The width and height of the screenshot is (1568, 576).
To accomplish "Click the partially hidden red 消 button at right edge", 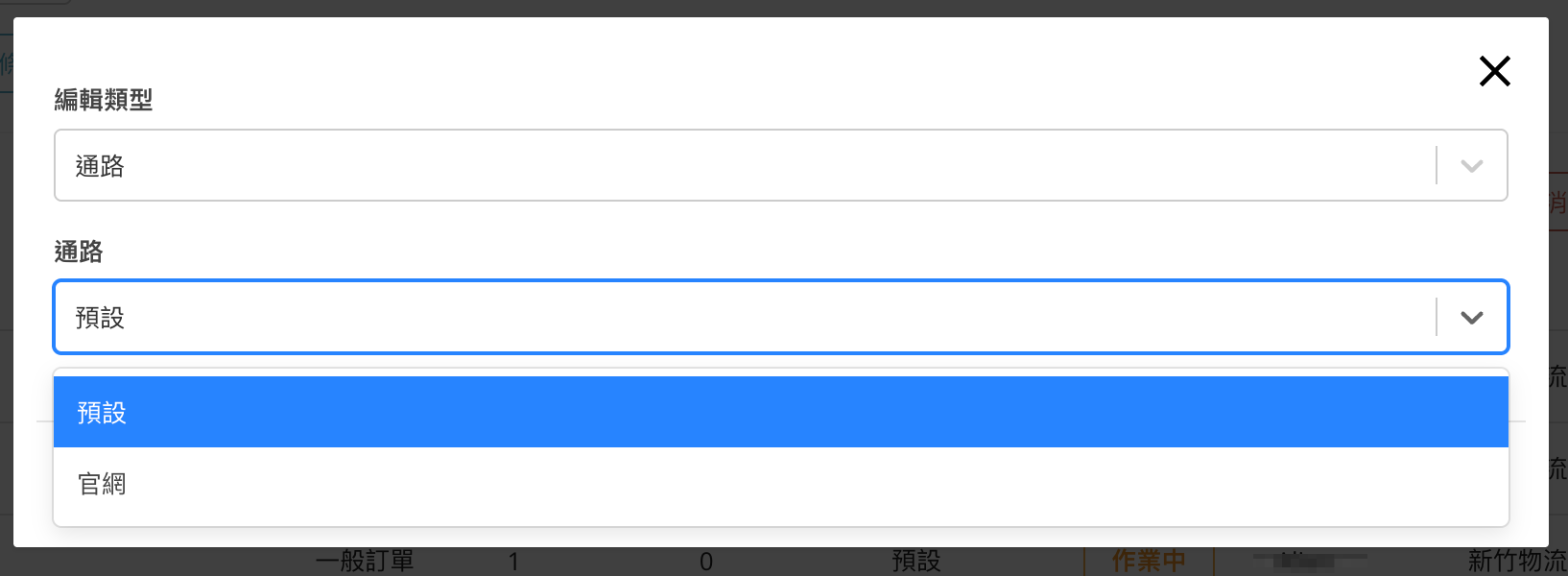I will (x=1558, y=202).
